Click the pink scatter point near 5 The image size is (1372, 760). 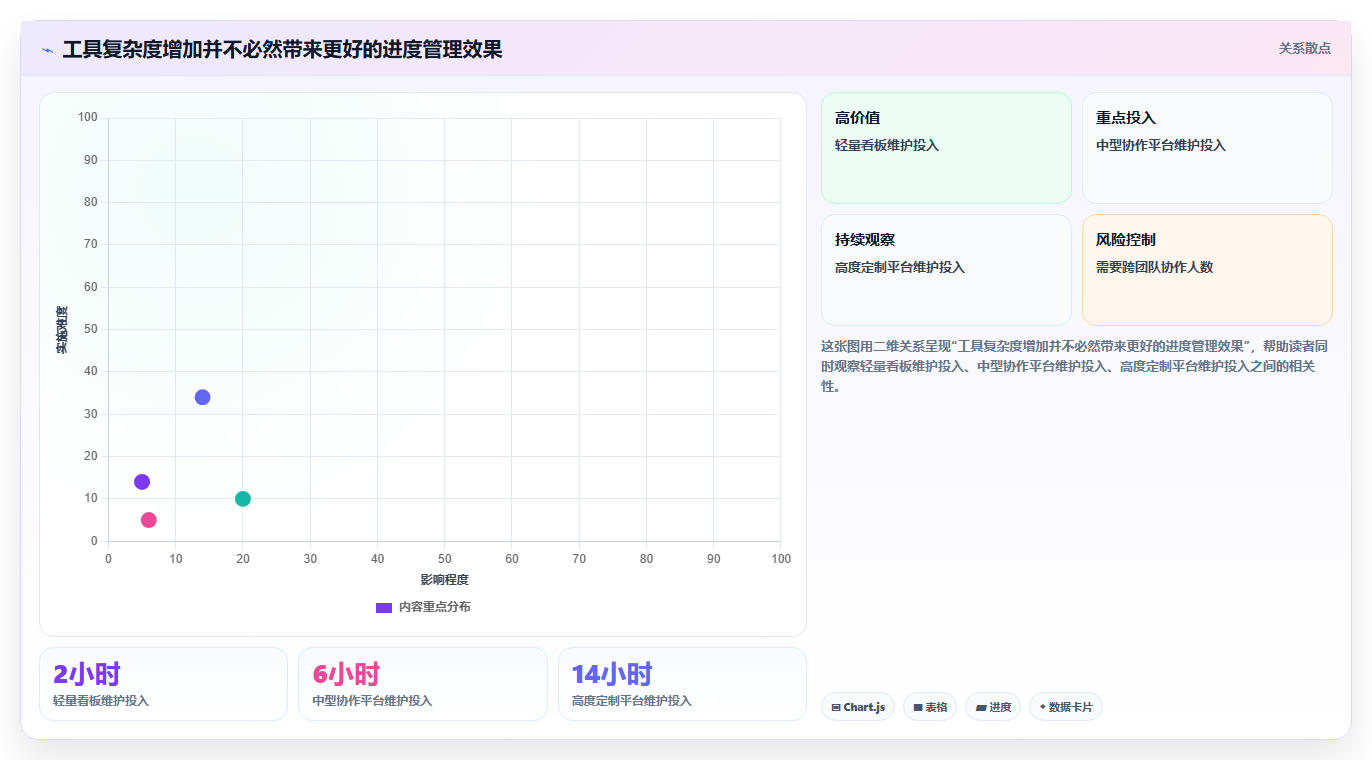click(149, 520)
